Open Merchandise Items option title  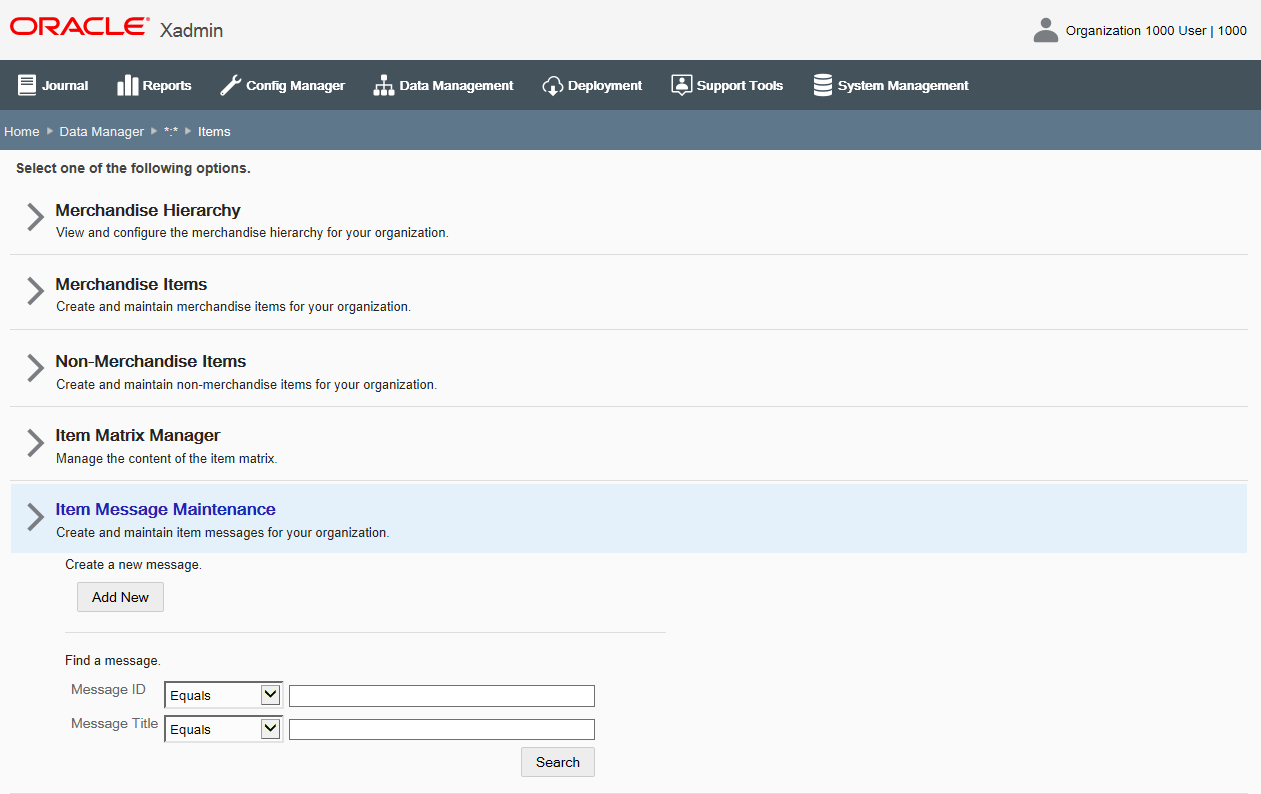[131, 285]
